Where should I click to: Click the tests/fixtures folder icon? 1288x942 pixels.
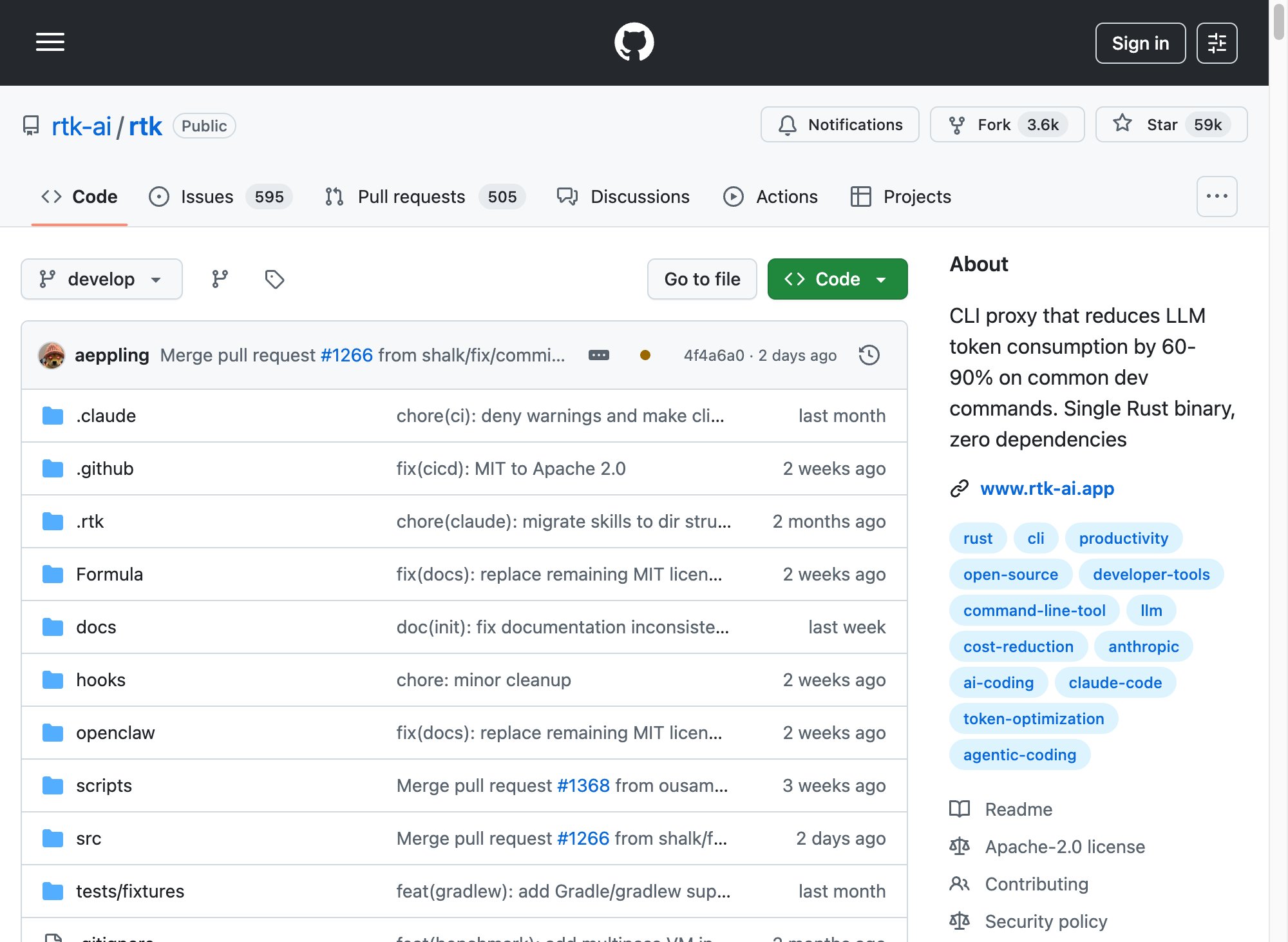point(53,891)
